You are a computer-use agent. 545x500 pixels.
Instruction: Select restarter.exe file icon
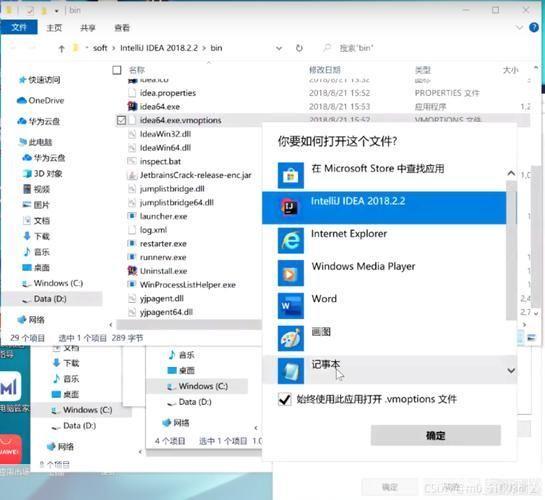(x=132, y=244)
